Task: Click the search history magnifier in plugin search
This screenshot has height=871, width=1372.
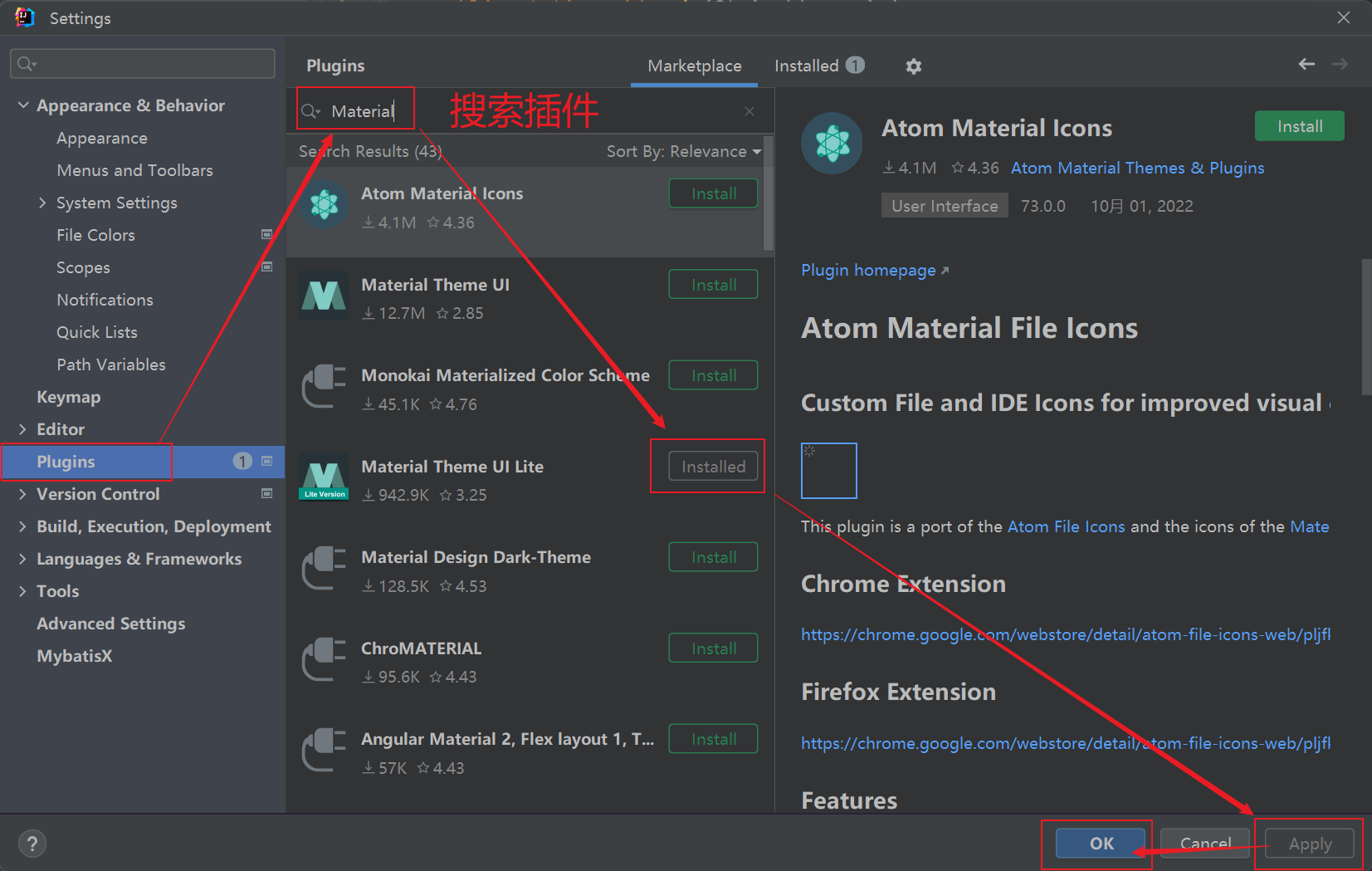Action: 310,111
